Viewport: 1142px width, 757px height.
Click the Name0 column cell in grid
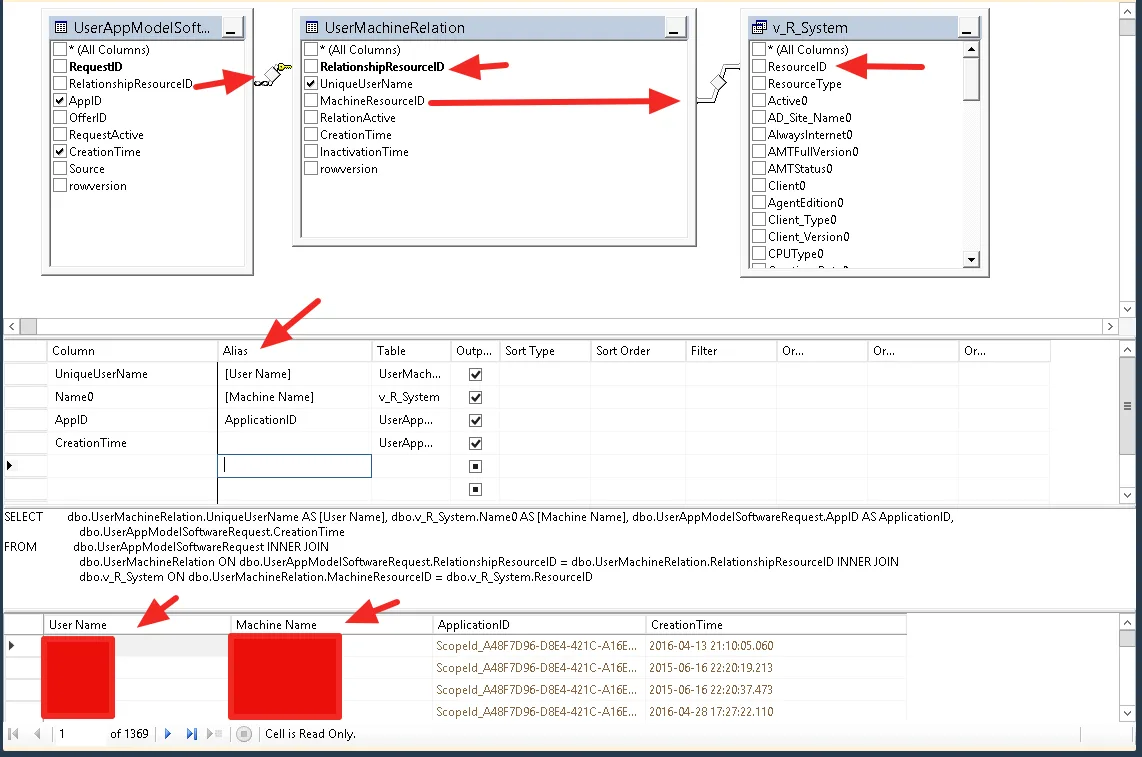point(133,397)
